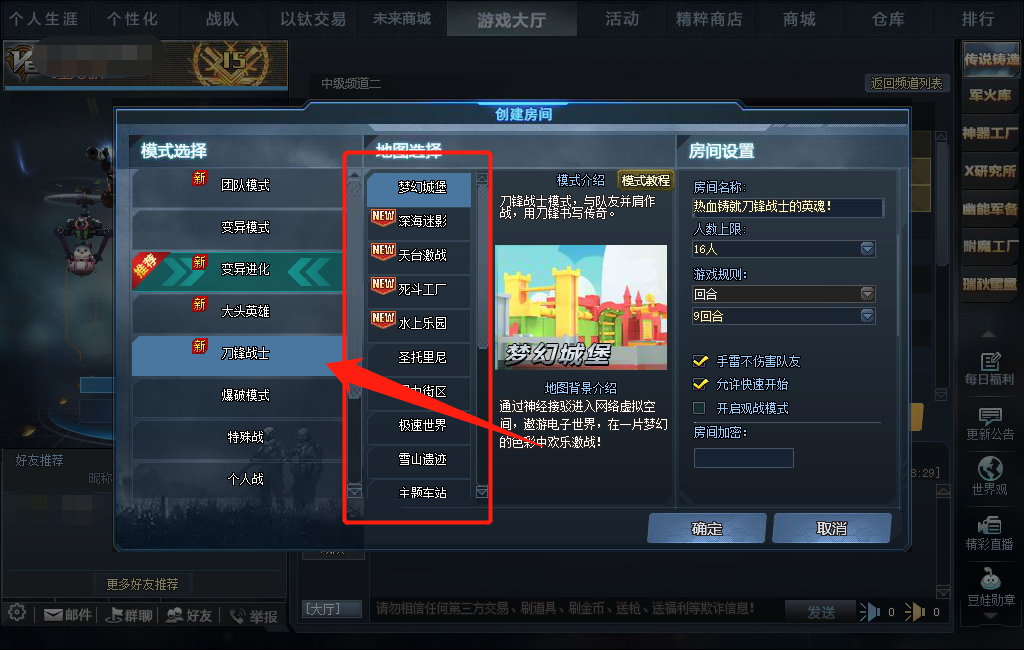The image size is (1024, 650).
Task: Cancel room creation with 取消
Action: [831, 528]
